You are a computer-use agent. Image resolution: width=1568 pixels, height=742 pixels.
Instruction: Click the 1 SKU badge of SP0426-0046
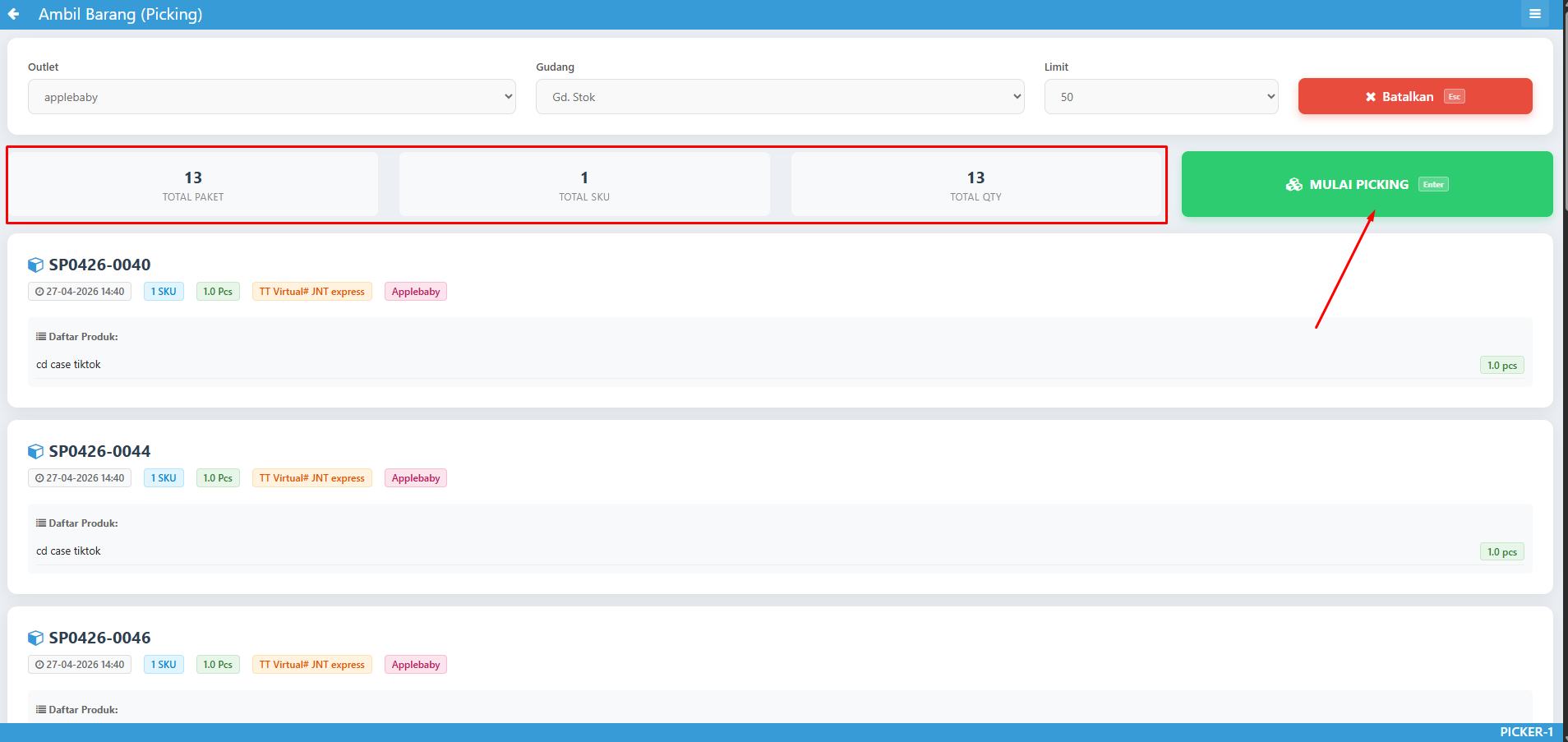pyautogui.click(x=164, y=665)
